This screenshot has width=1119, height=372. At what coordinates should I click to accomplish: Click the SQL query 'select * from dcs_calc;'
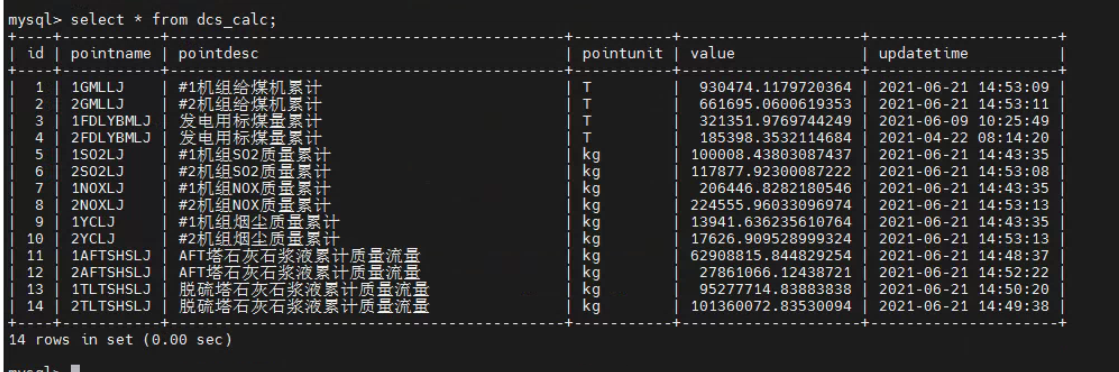tap(173, 19)
